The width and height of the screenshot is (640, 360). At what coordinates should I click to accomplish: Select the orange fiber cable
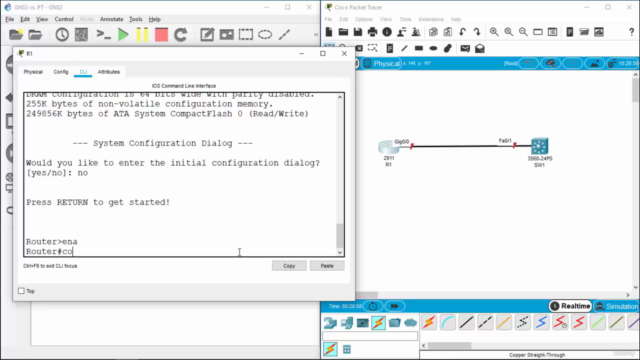504,322
